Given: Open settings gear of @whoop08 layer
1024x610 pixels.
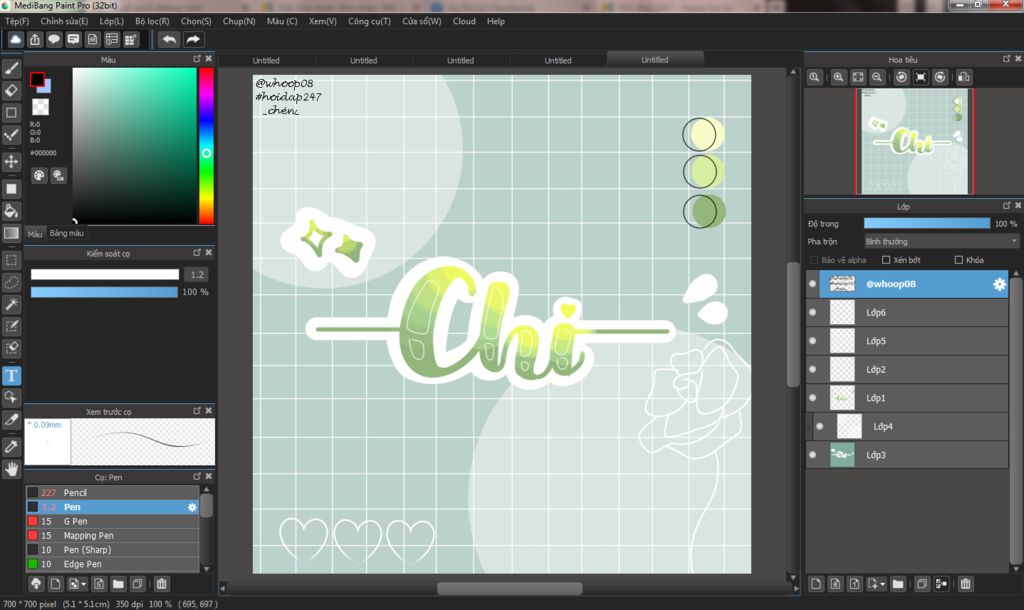Looking at the screenshot, I should (999, 284).
